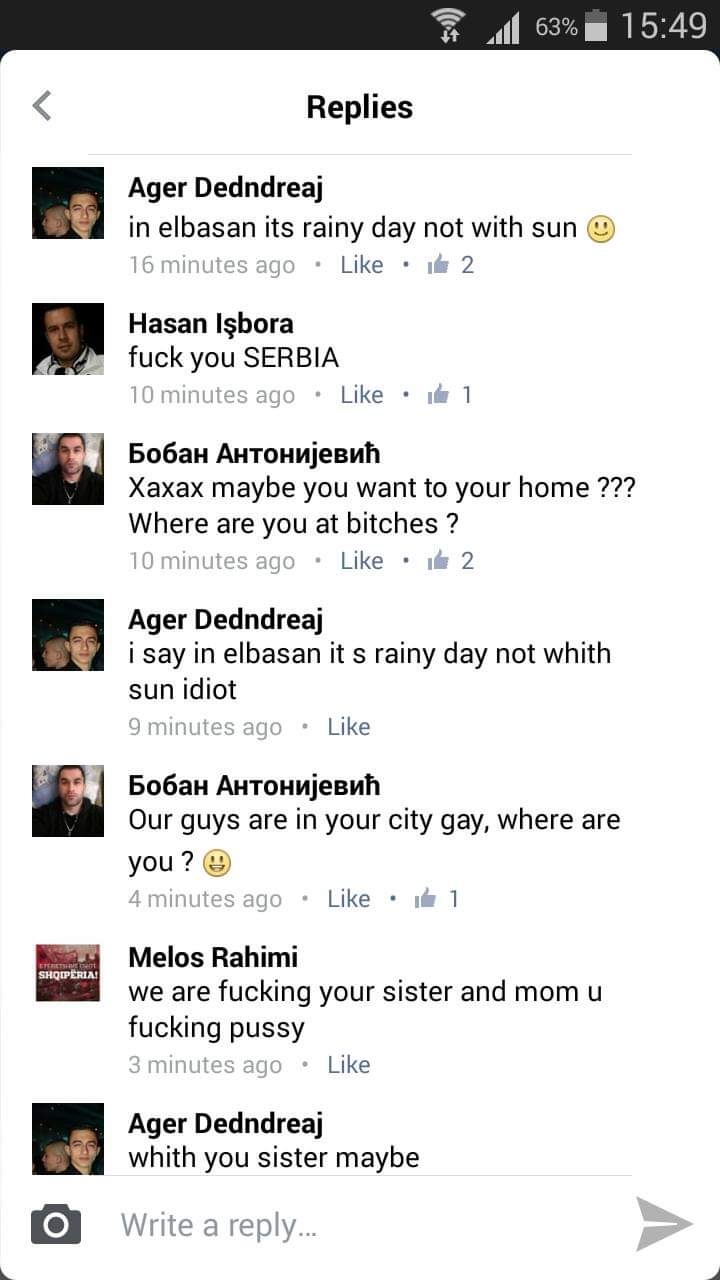This screenshot has height=1280, width=720.
Task: Tap the '16 minutes ago' timestamp
Action: [211, 264]
